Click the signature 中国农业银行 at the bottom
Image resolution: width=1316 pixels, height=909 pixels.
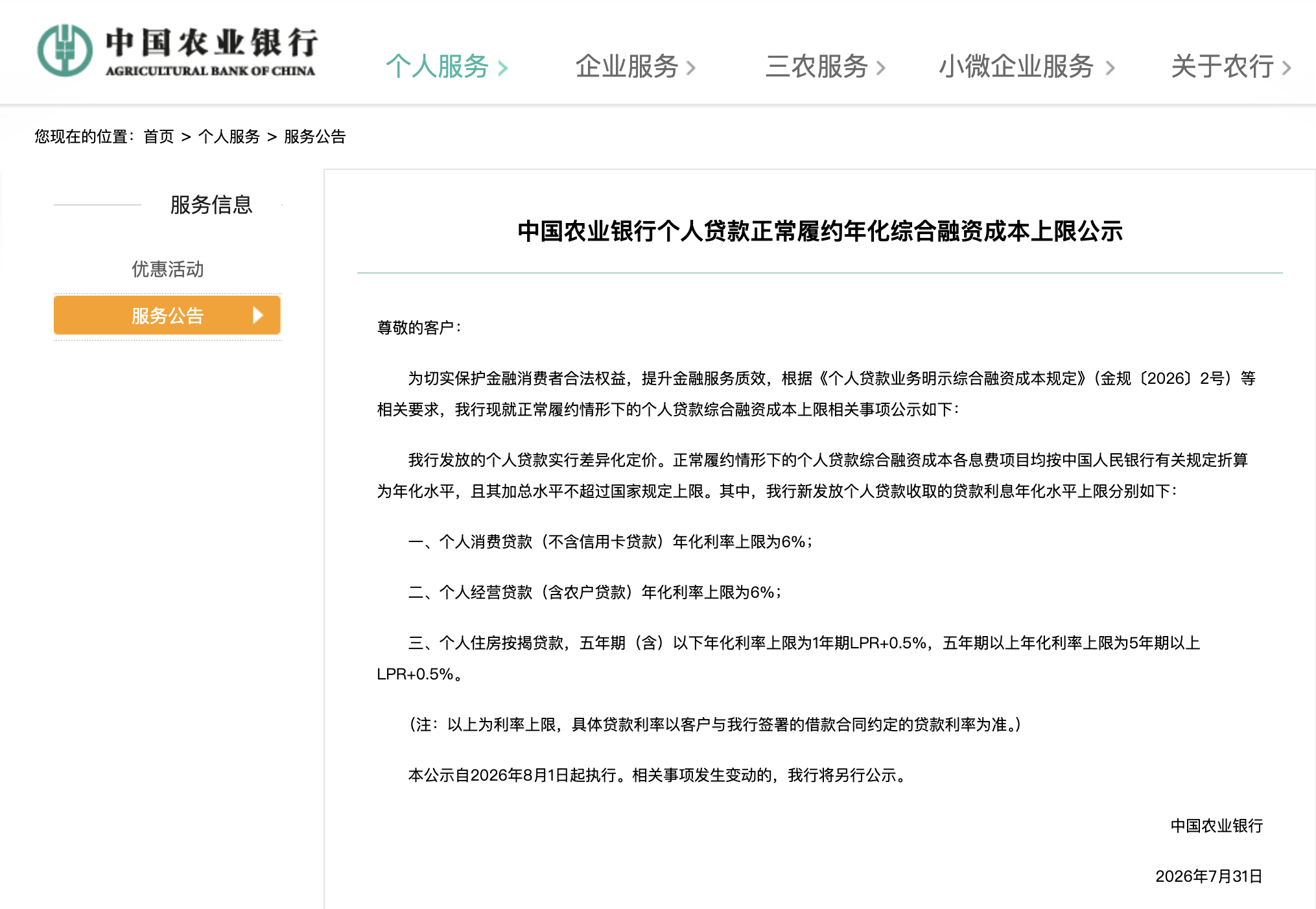pos(1216,825)
